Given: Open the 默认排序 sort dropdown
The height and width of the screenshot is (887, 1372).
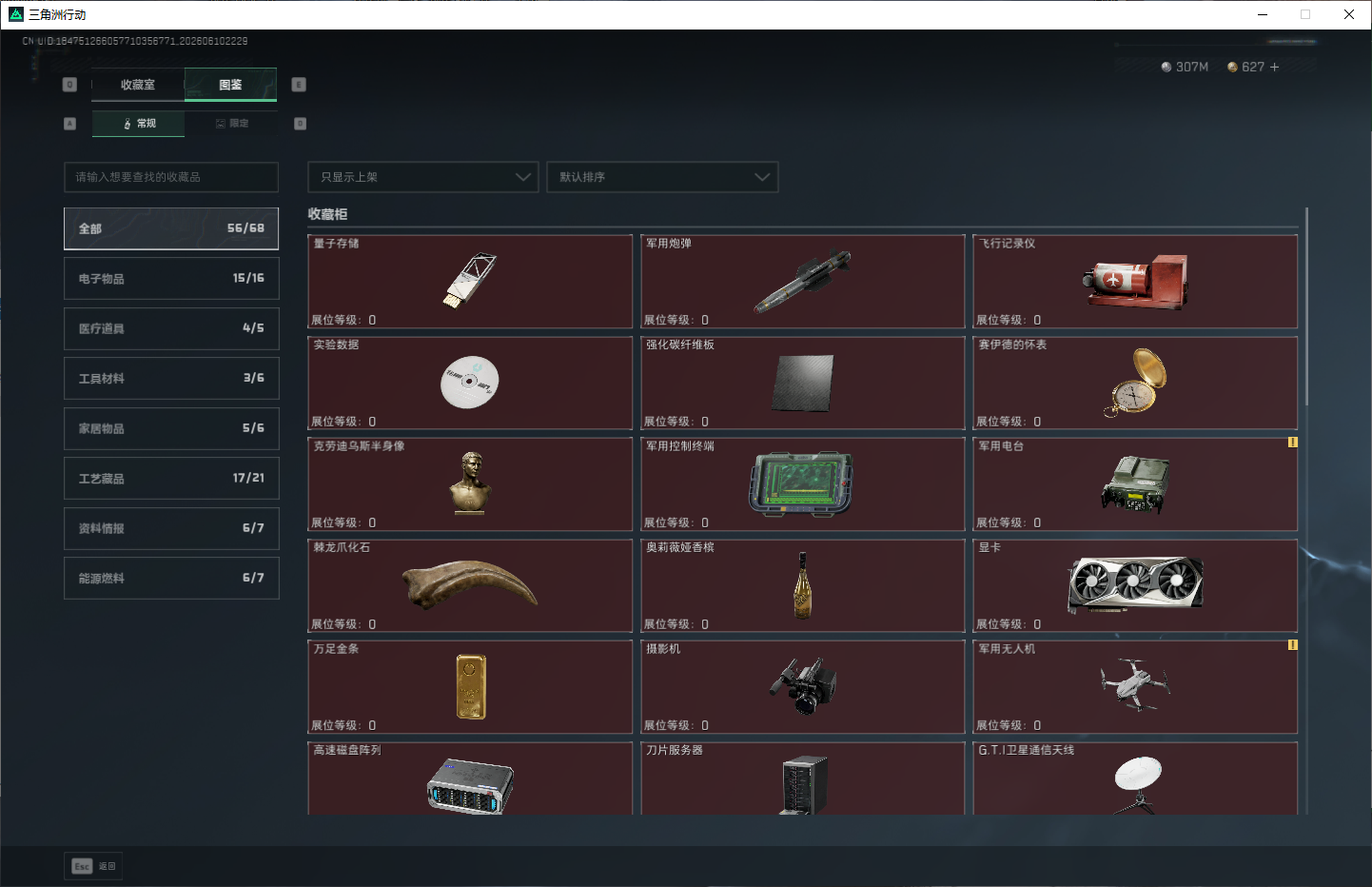Looking at the screenshot, I should pyautogui.click(x=662, y=177).
